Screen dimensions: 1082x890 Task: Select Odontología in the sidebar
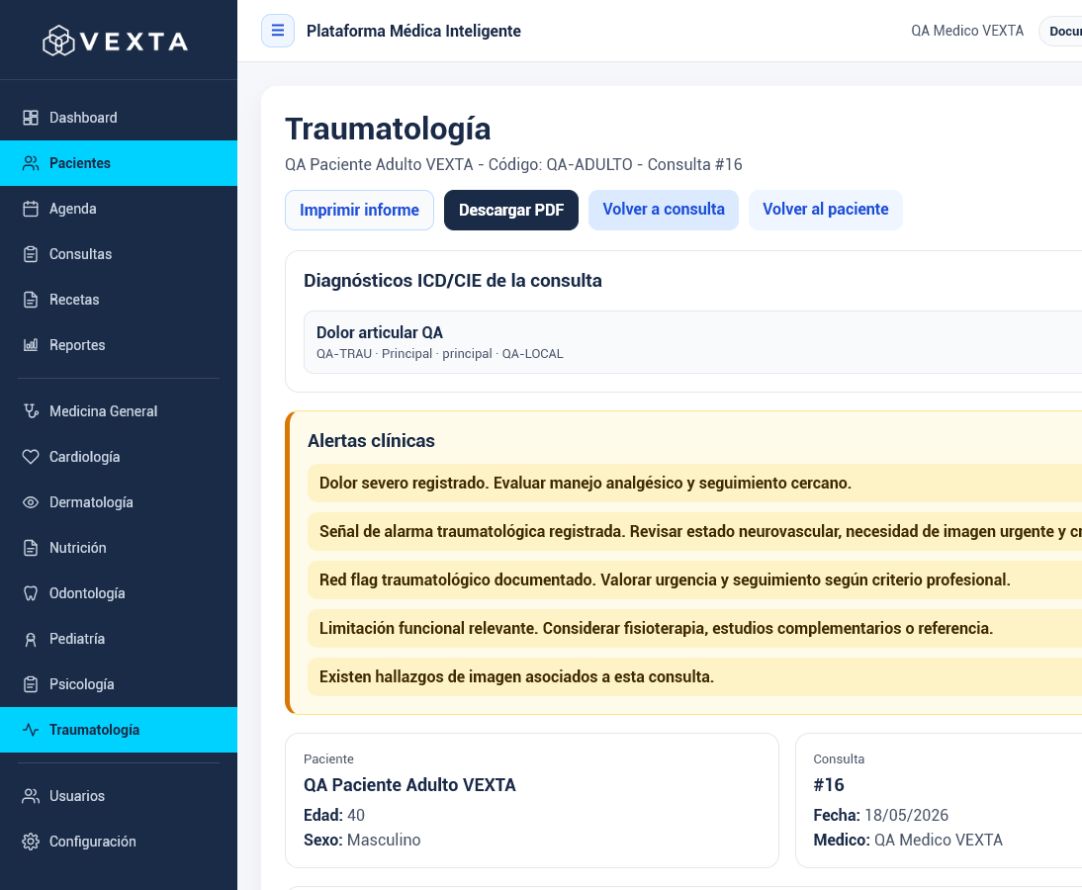[119, 593]
